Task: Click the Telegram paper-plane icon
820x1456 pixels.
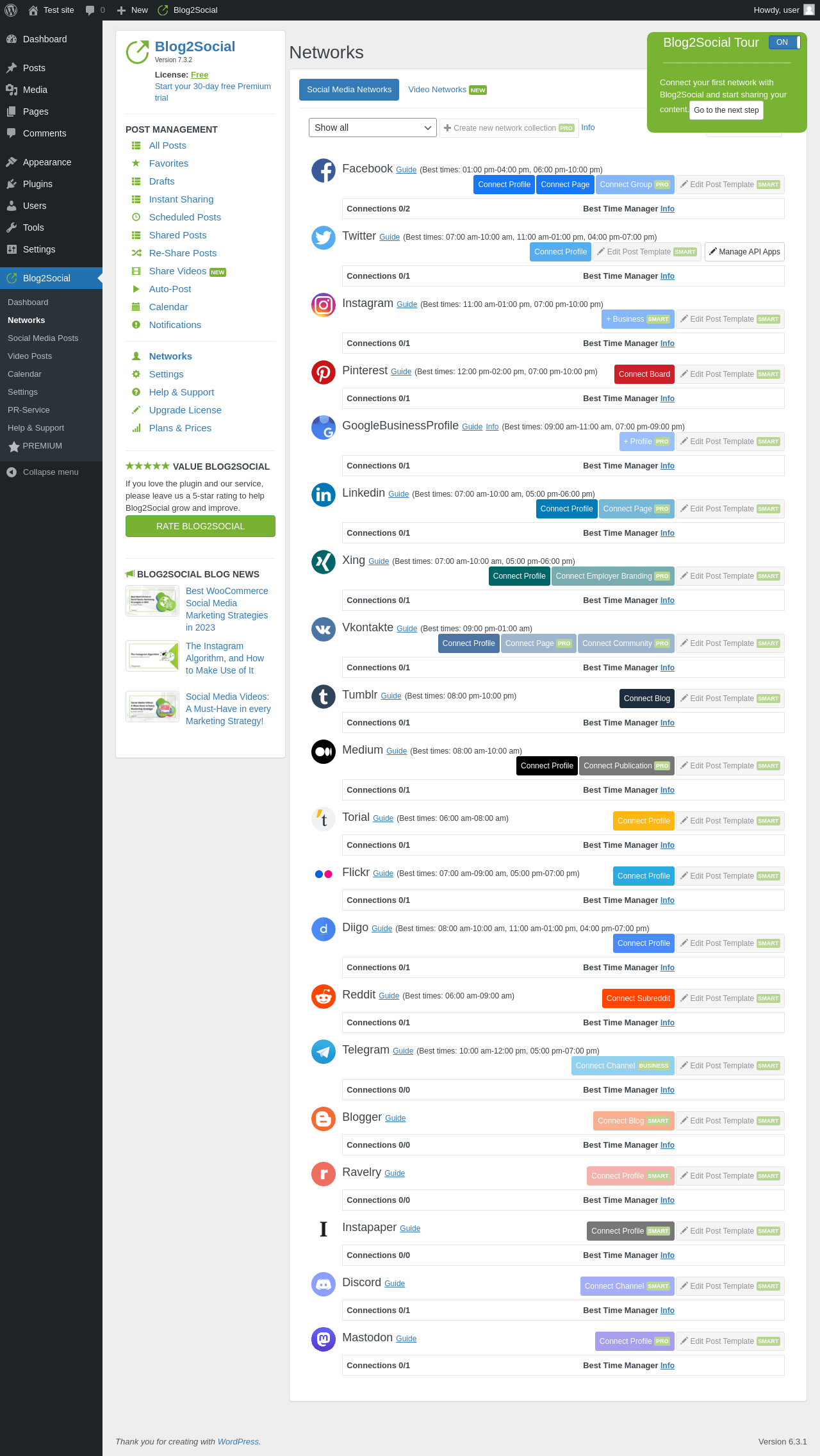Action: tap(324, 1052)
